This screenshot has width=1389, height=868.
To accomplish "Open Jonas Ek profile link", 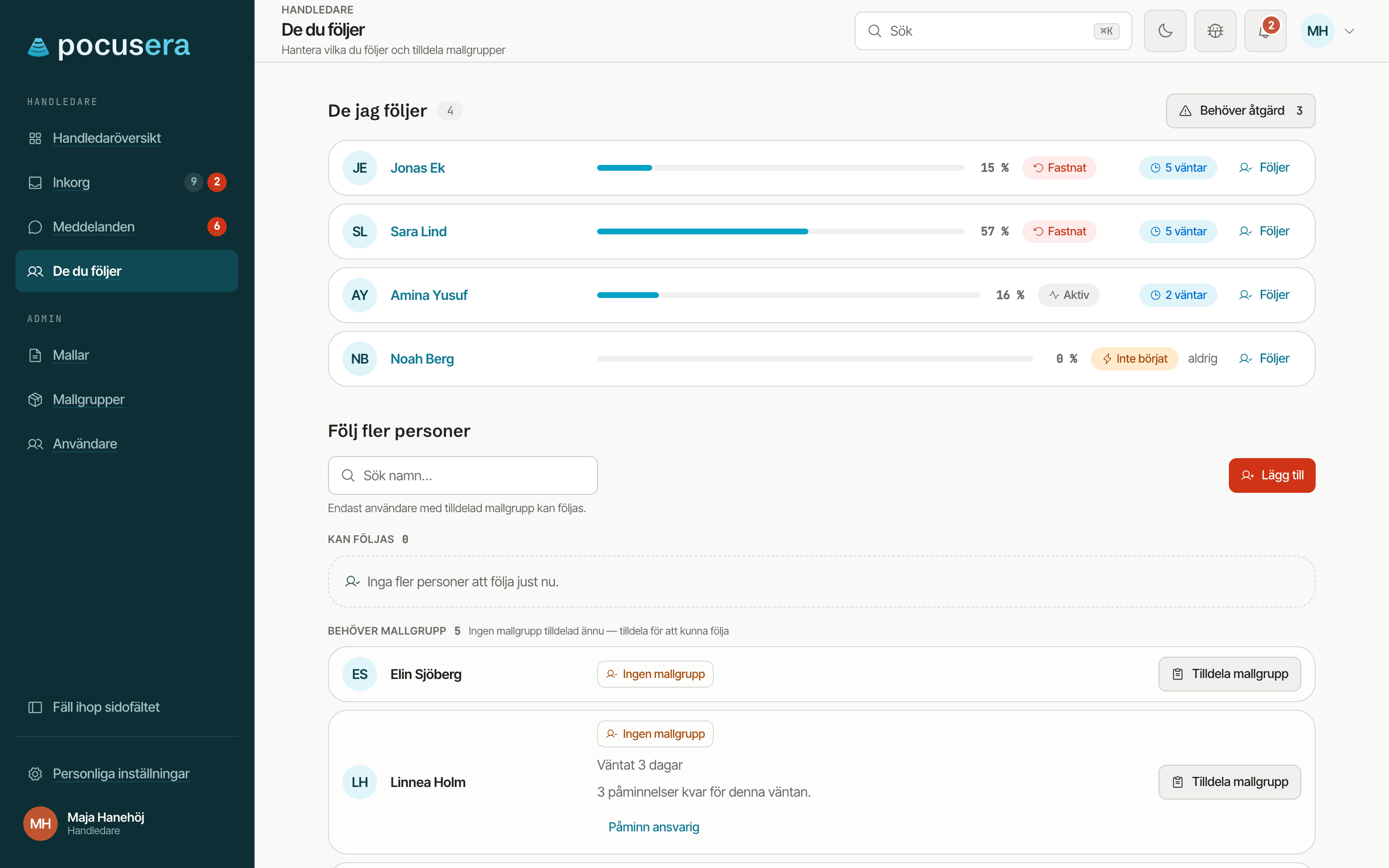I will coord(417,168).
